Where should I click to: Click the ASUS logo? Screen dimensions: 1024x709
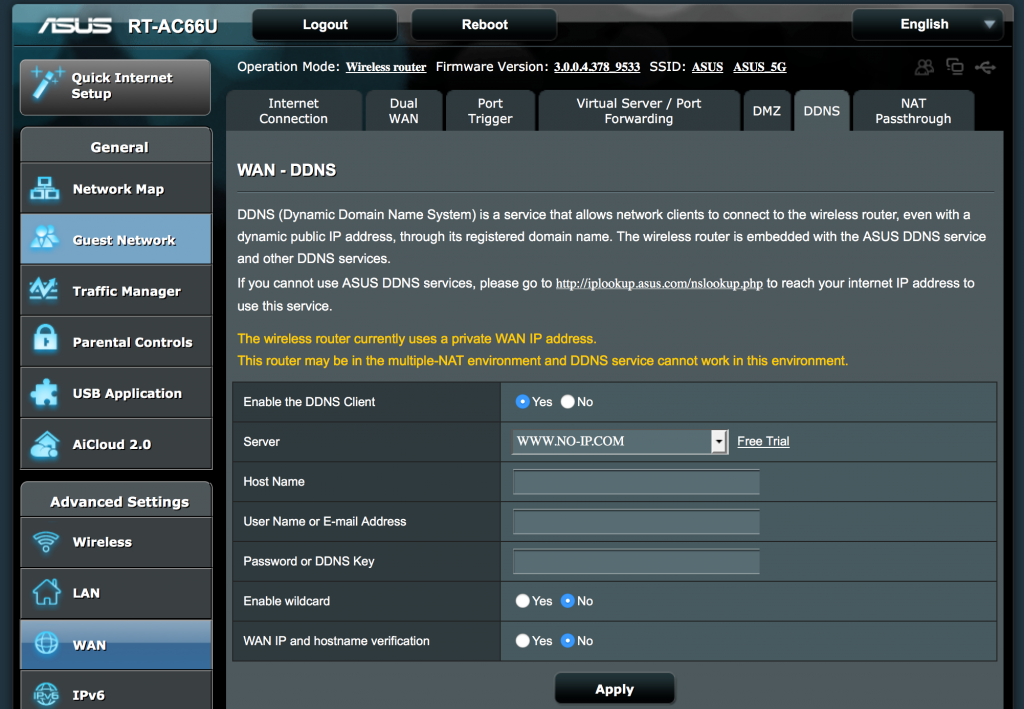tap(74, 25)
